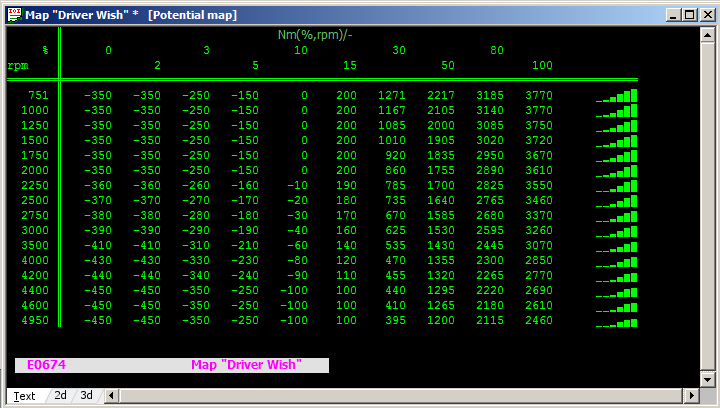Viewport: 720px width, 408px height.
Task: Select cell value 3260 in row 3000
Action: (539, 230)
